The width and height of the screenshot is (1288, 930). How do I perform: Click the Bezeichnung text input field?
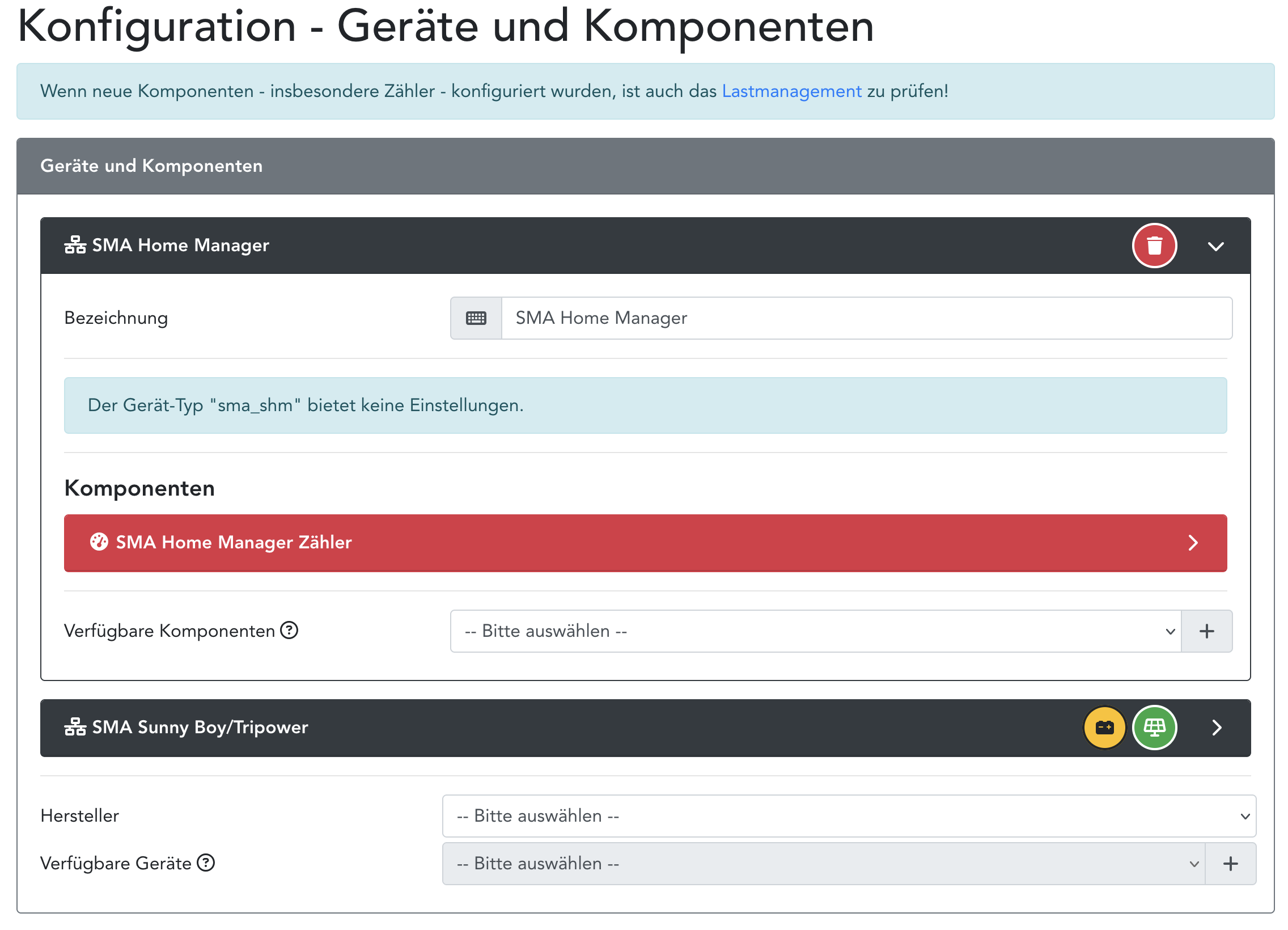866,318
